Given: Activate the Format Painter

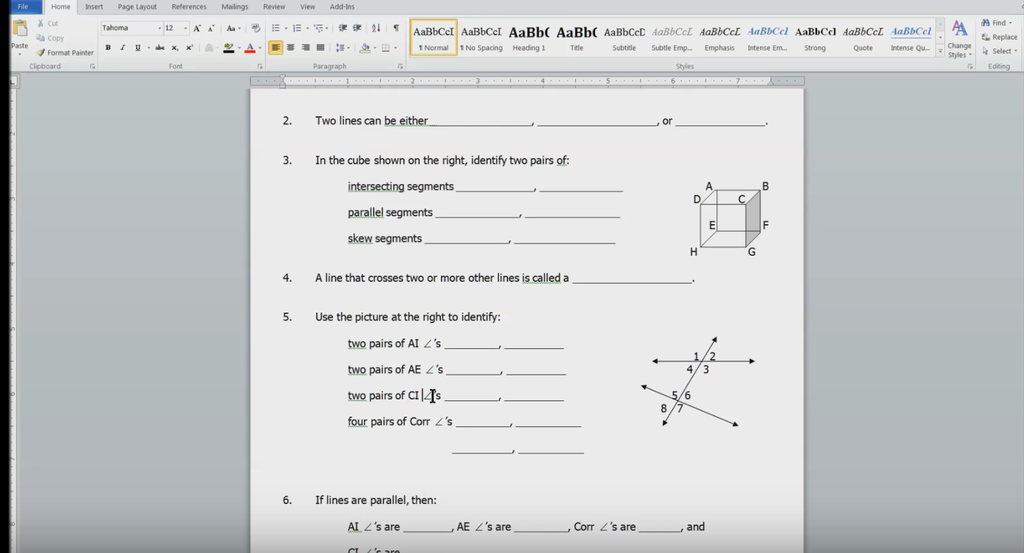Looking at the screenshot, I should point(65,52).
